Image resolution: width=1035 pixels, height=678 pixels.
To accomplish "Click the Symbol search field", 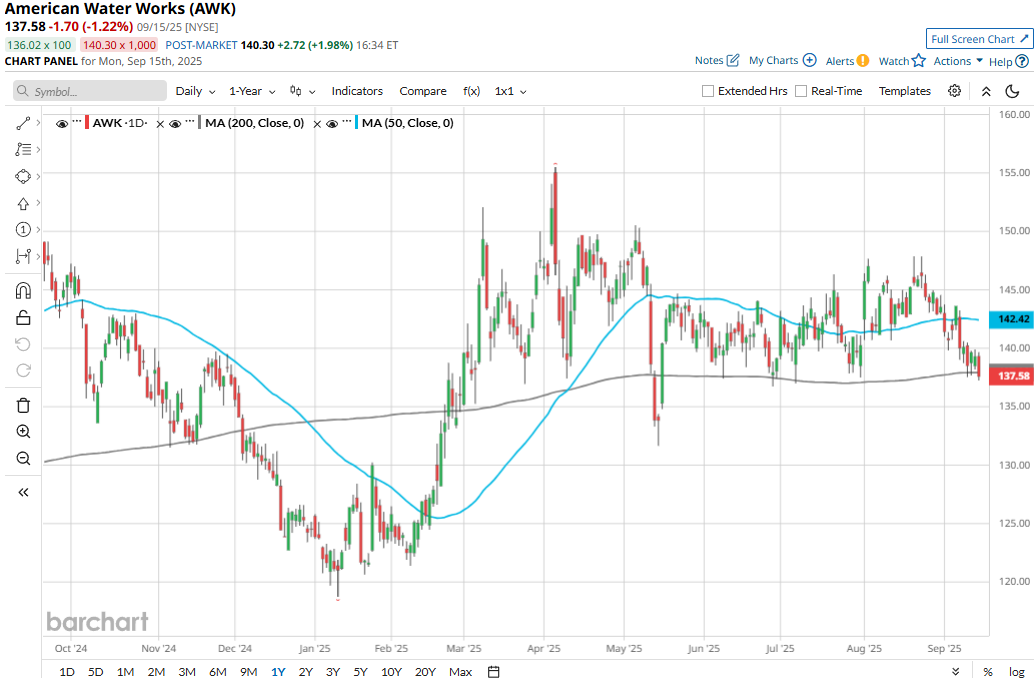I will point(90,91).
